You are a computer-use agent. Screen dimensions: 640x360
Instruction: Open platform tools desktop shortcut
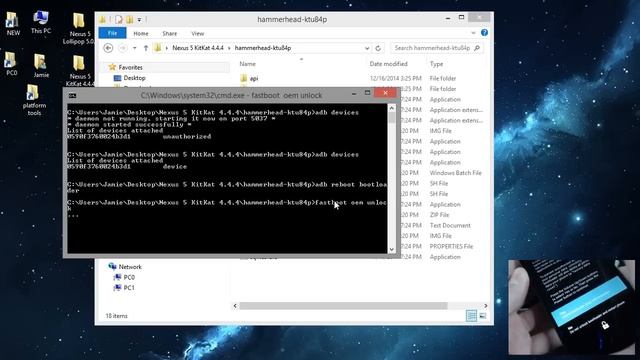(x=34, y=100)
